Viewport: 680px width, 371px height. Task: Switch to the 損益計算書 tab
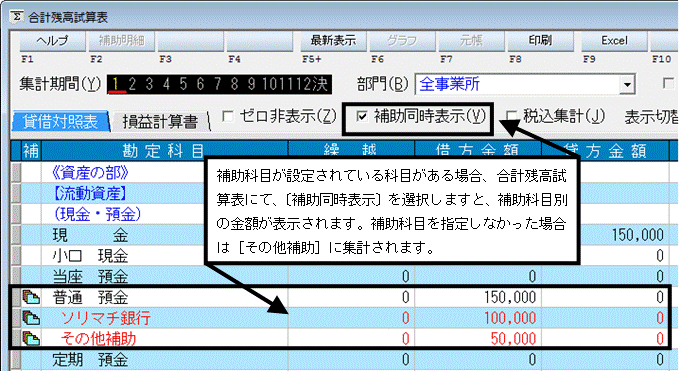[x=160, y=122]
